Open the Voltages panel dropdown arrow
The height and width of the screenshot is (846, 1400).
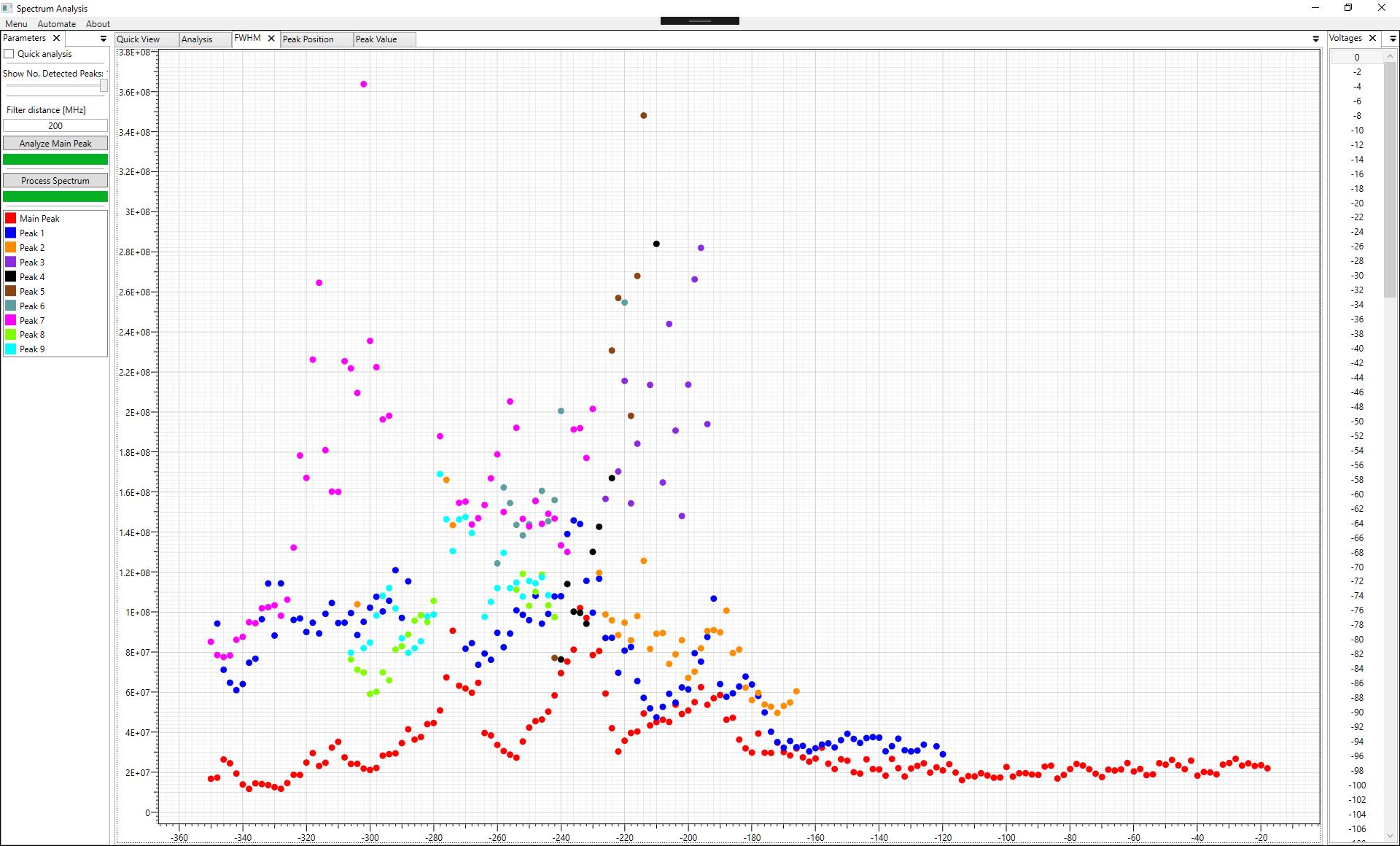click(1393, 39)
